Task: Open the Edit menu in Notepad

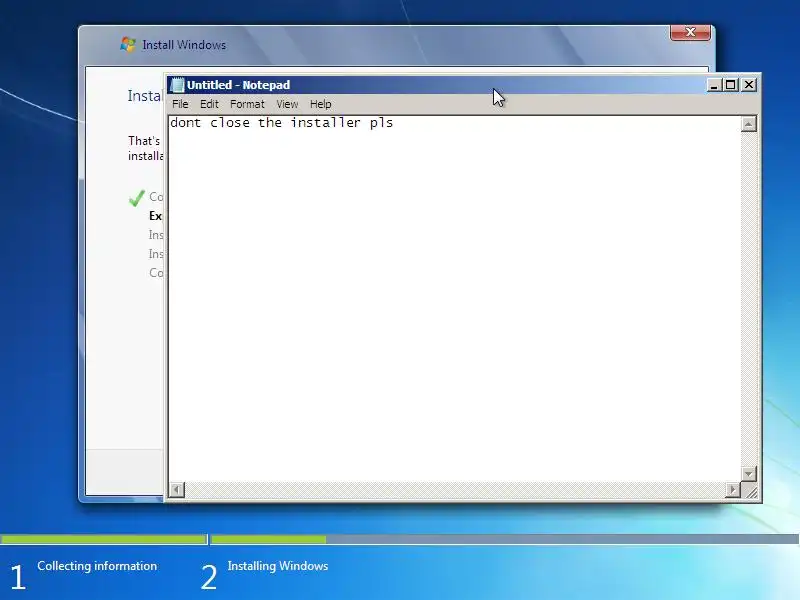Action: (x=209, y=104)
